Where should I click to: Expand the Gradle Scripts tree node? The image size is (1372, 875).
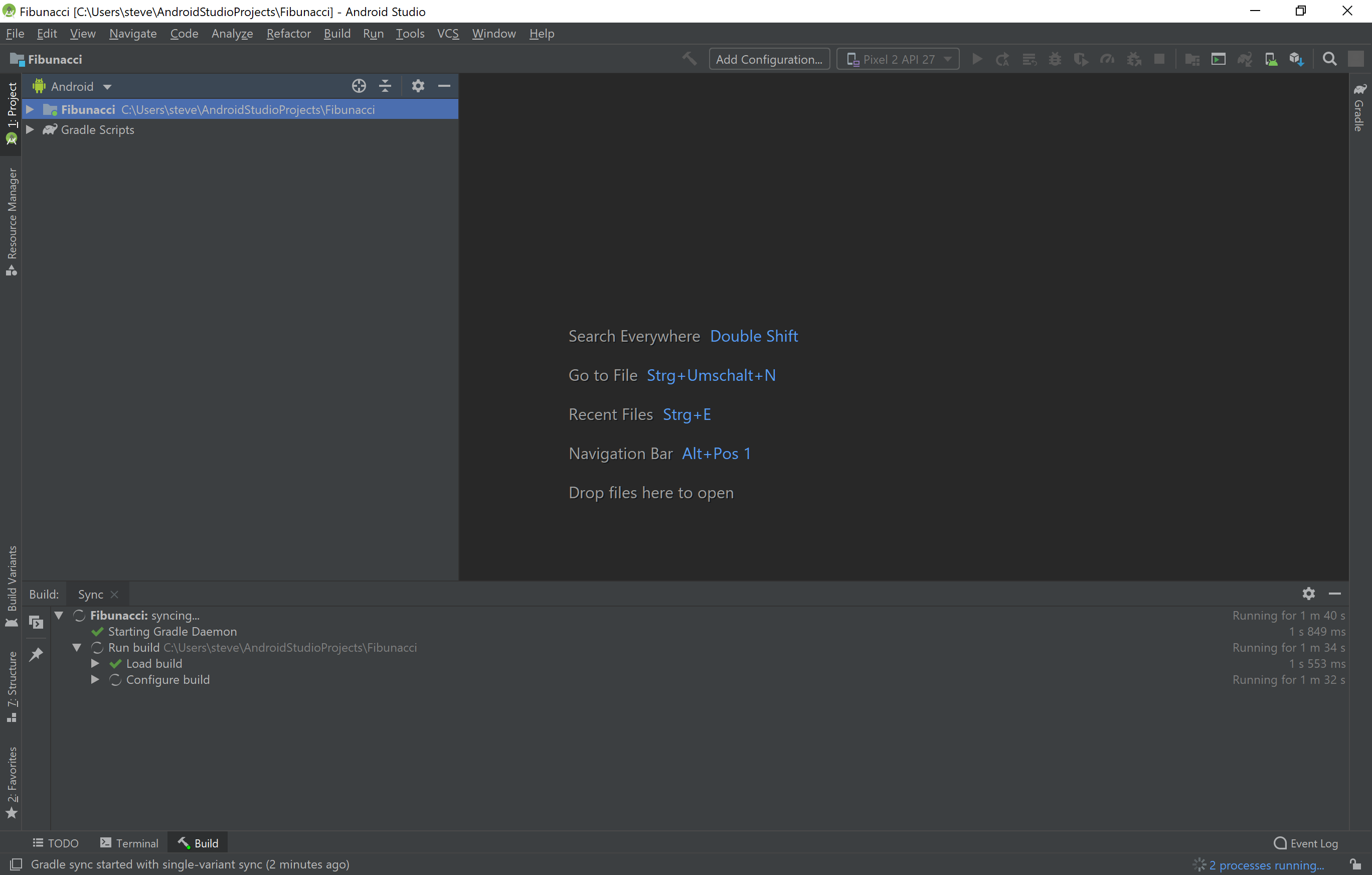tap(30, 130)
